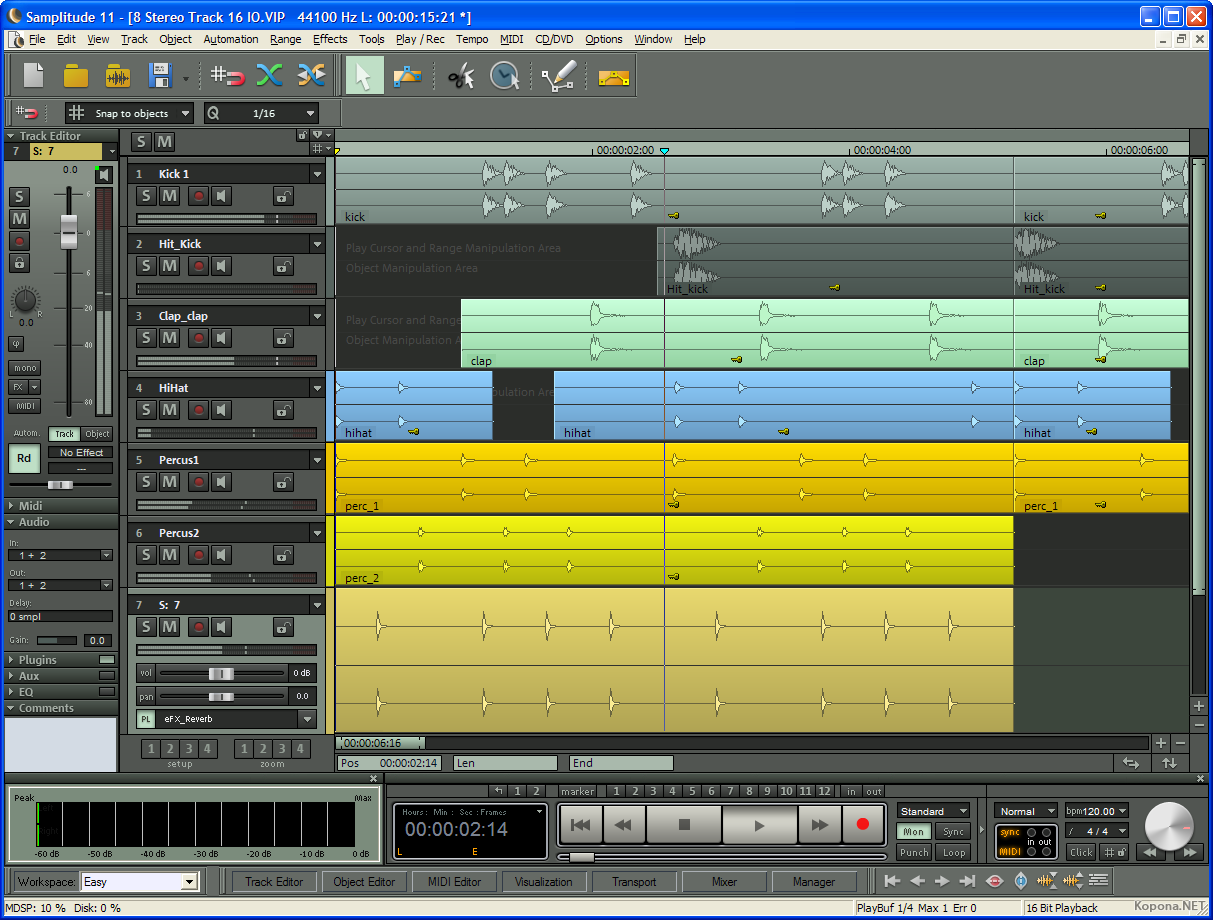Click the yellow volume curve icon
This screenshot has height=920, width=1213.
point(613,76)
